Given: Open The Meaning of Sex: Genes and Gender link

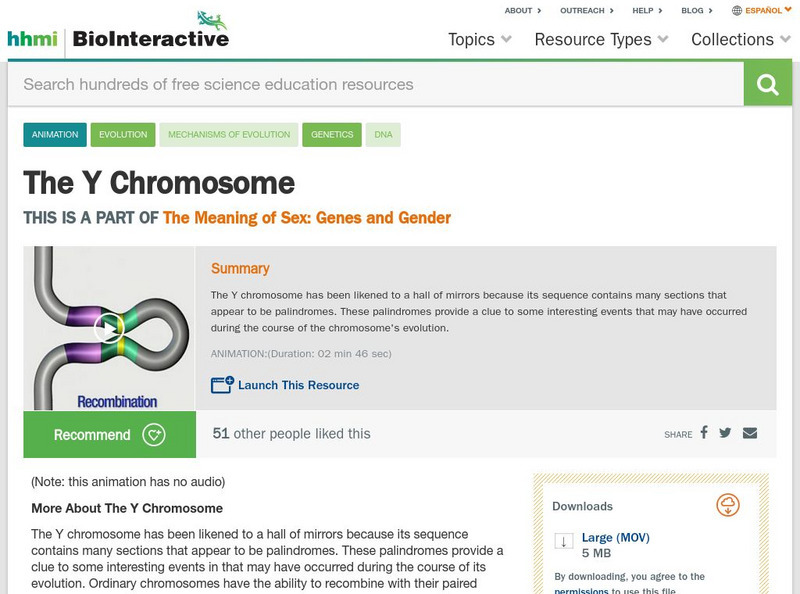Looking at the screenshot, I should (x=307, y=218).
